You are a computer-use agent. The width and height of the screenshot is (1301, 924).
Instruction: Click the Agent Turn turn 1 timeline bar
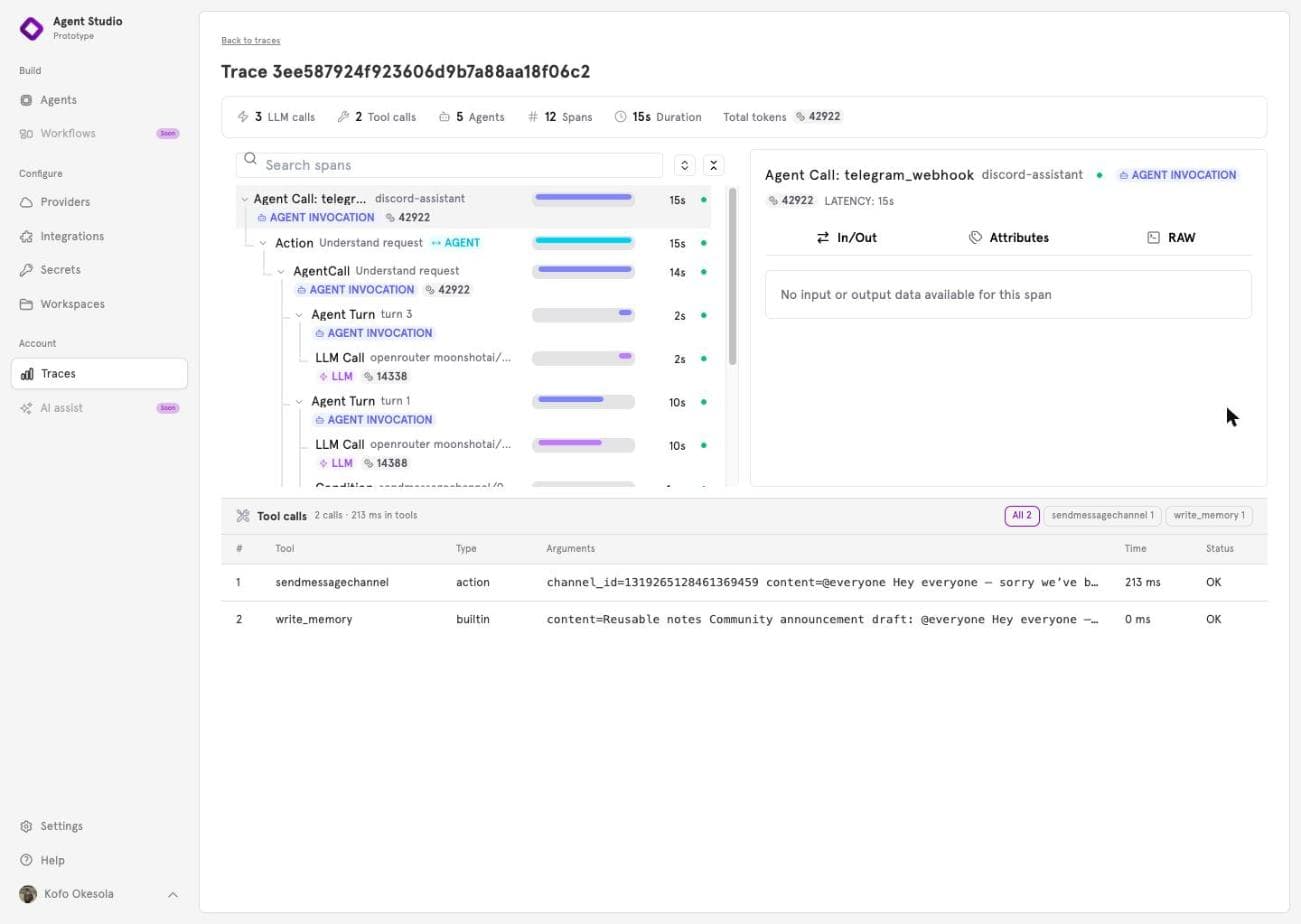pos(583,401)
